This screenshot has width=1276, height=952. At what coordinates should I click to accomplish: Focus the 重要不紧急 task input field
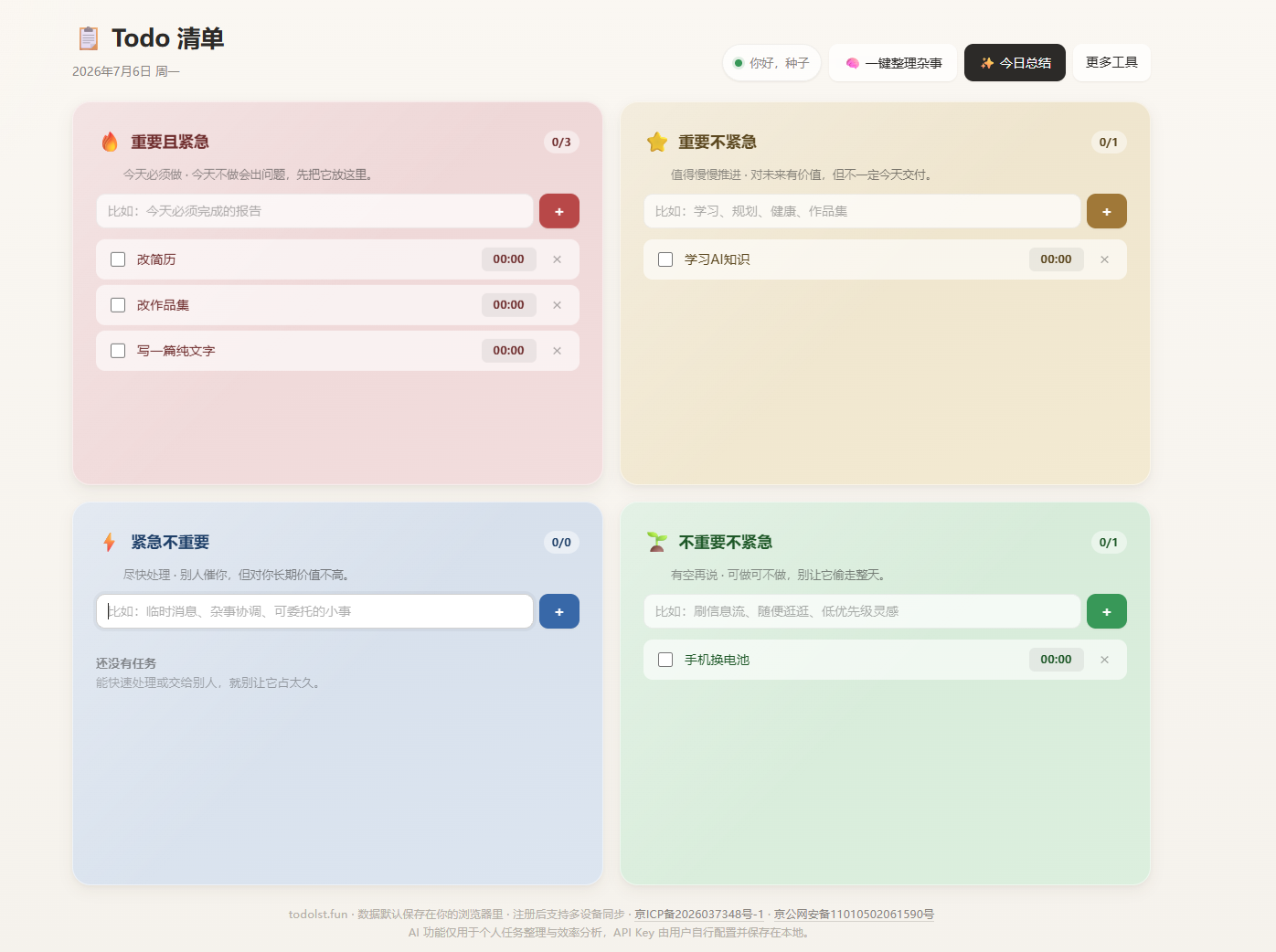(862, 211)
